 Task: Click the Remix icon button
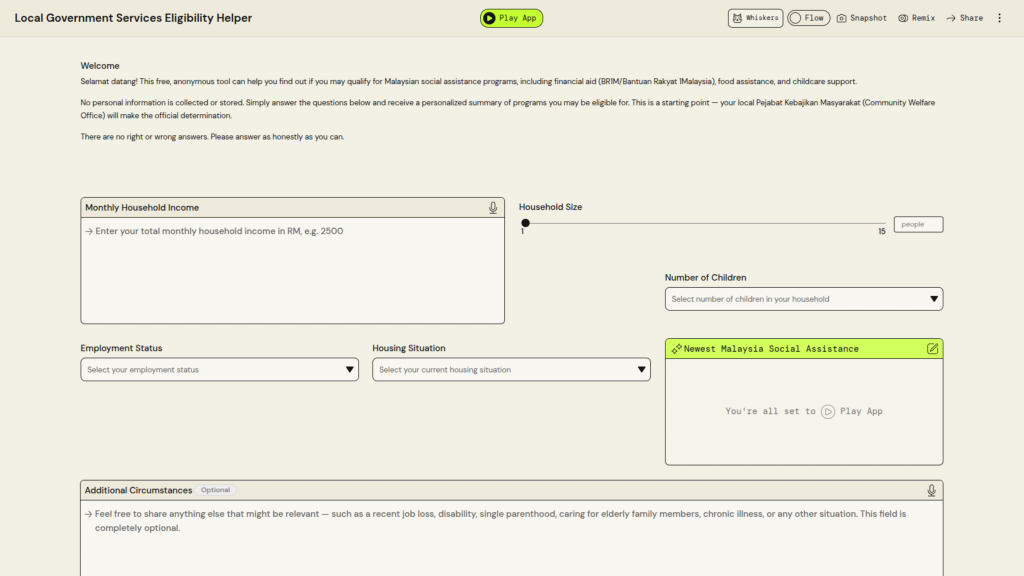coord(916,18)
